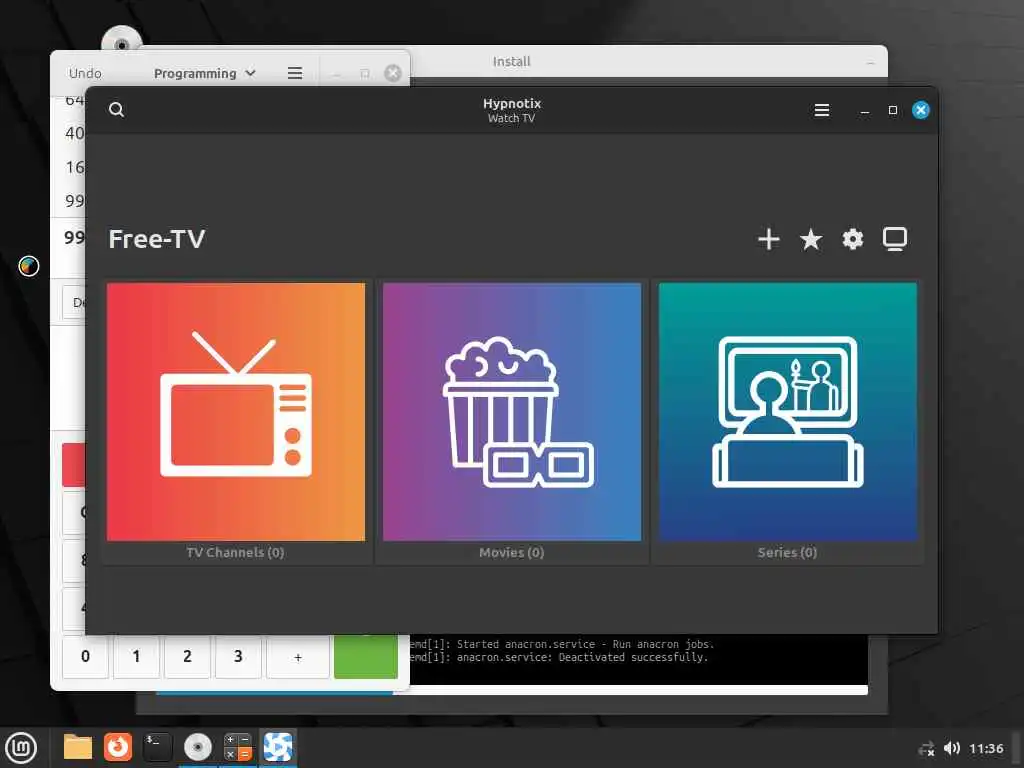Minimize the Hypnotix window
Viewport: 1024px width, 768px height.
pyautogui.click(x=865, y=110)
